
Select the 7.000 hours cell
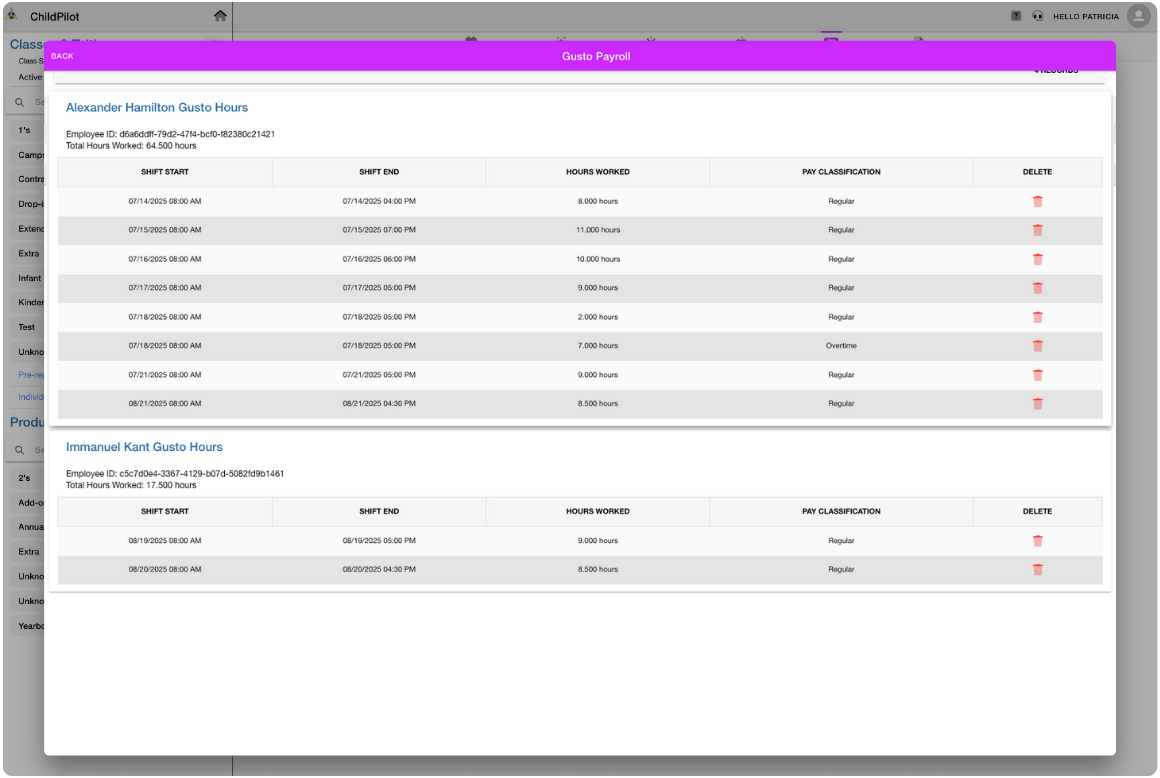coord(598,345)
